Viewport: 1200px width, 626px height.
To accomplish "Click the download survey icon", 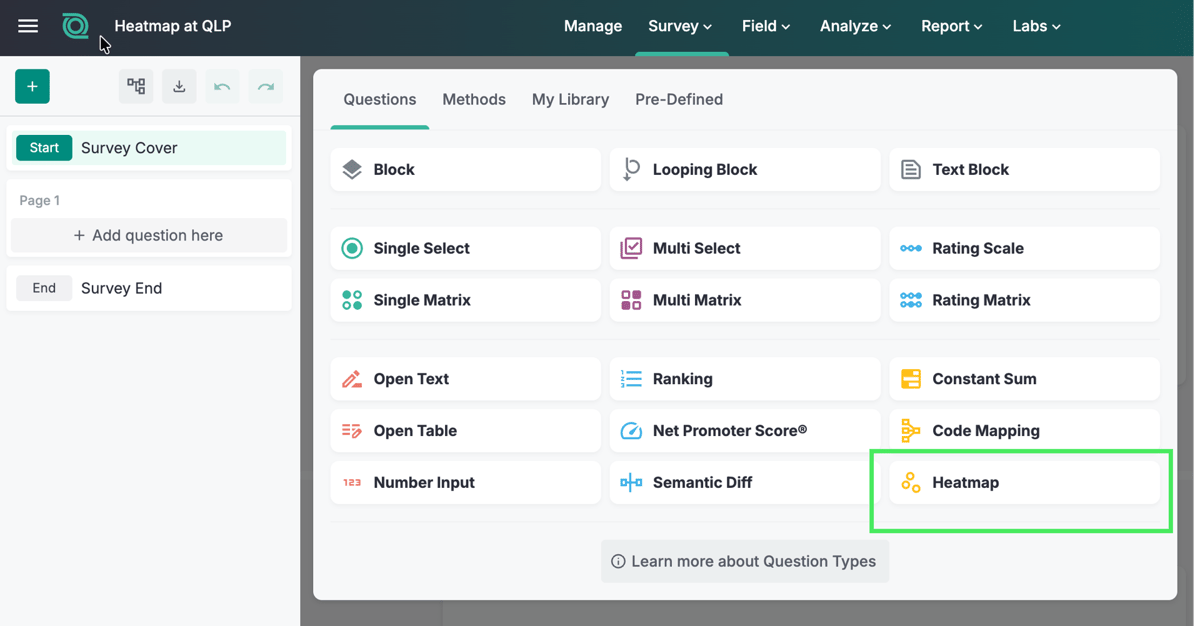I will click(179, 87).
